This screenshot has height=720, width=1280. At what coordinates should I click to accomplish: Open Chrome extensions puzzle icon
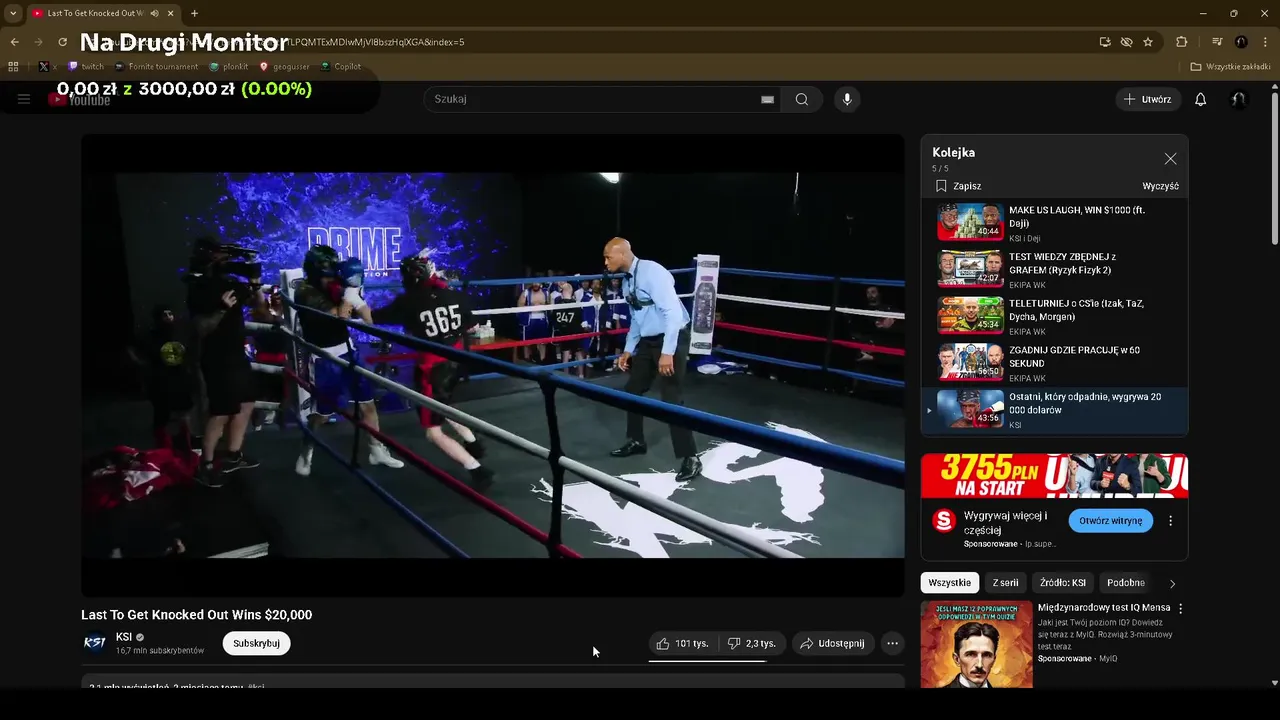pyautogui.click(x=1182, y=42)
